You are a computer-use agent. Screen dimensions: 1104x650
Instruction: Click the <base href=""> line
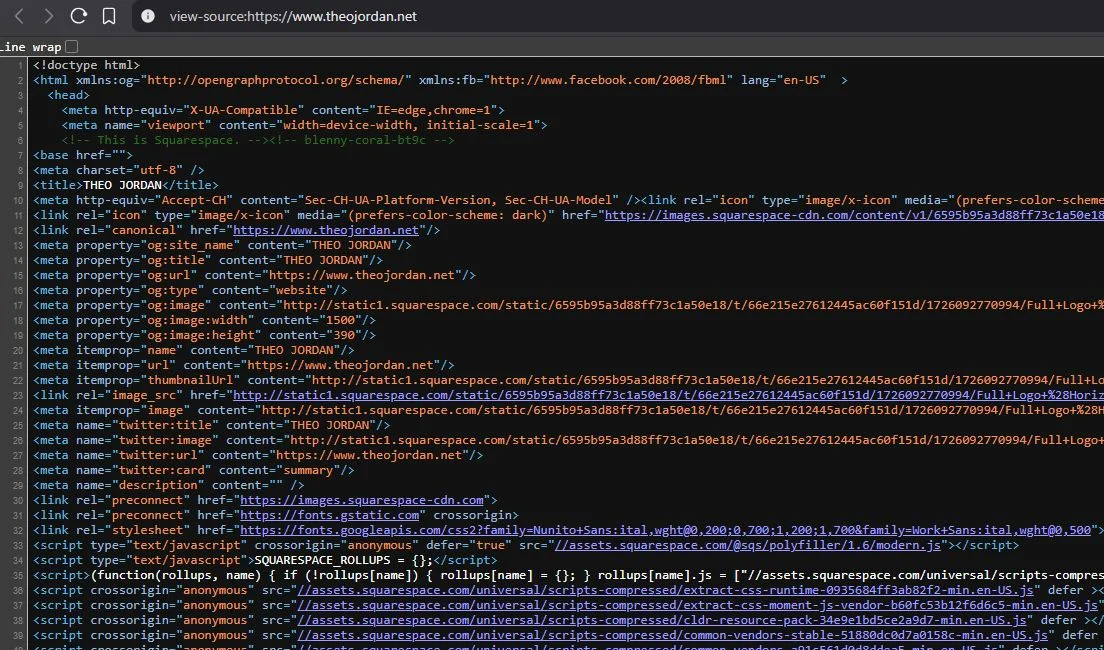click(83, 155)
